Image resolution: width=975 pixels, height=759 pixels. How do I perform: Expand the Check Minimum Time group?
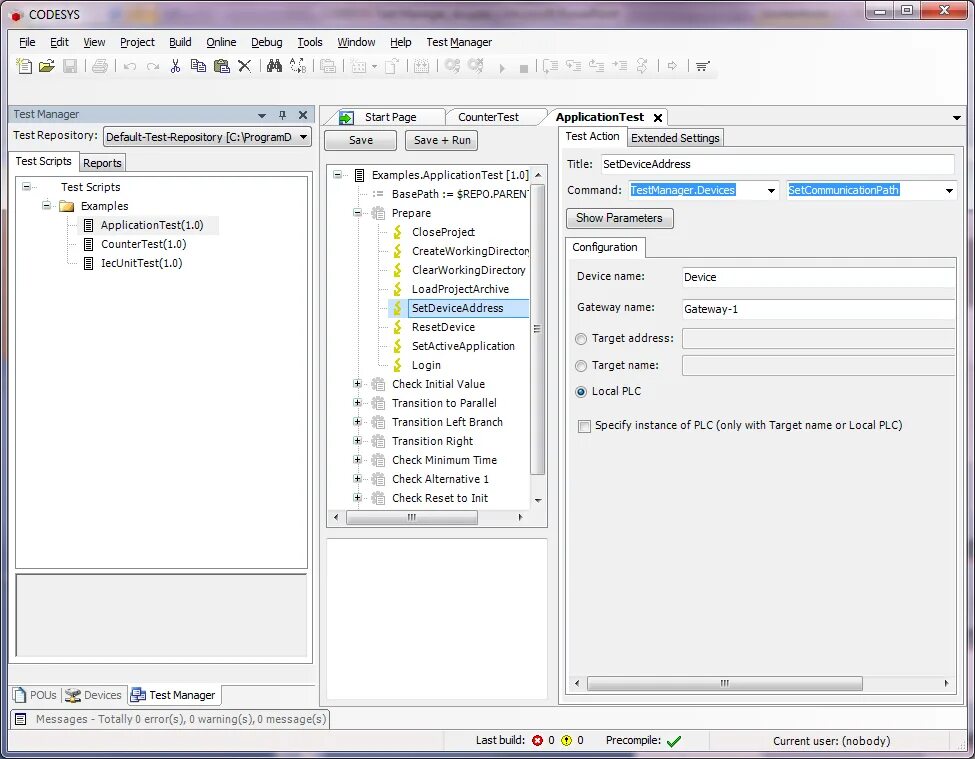pyautogui.click(x=357, y=461)
